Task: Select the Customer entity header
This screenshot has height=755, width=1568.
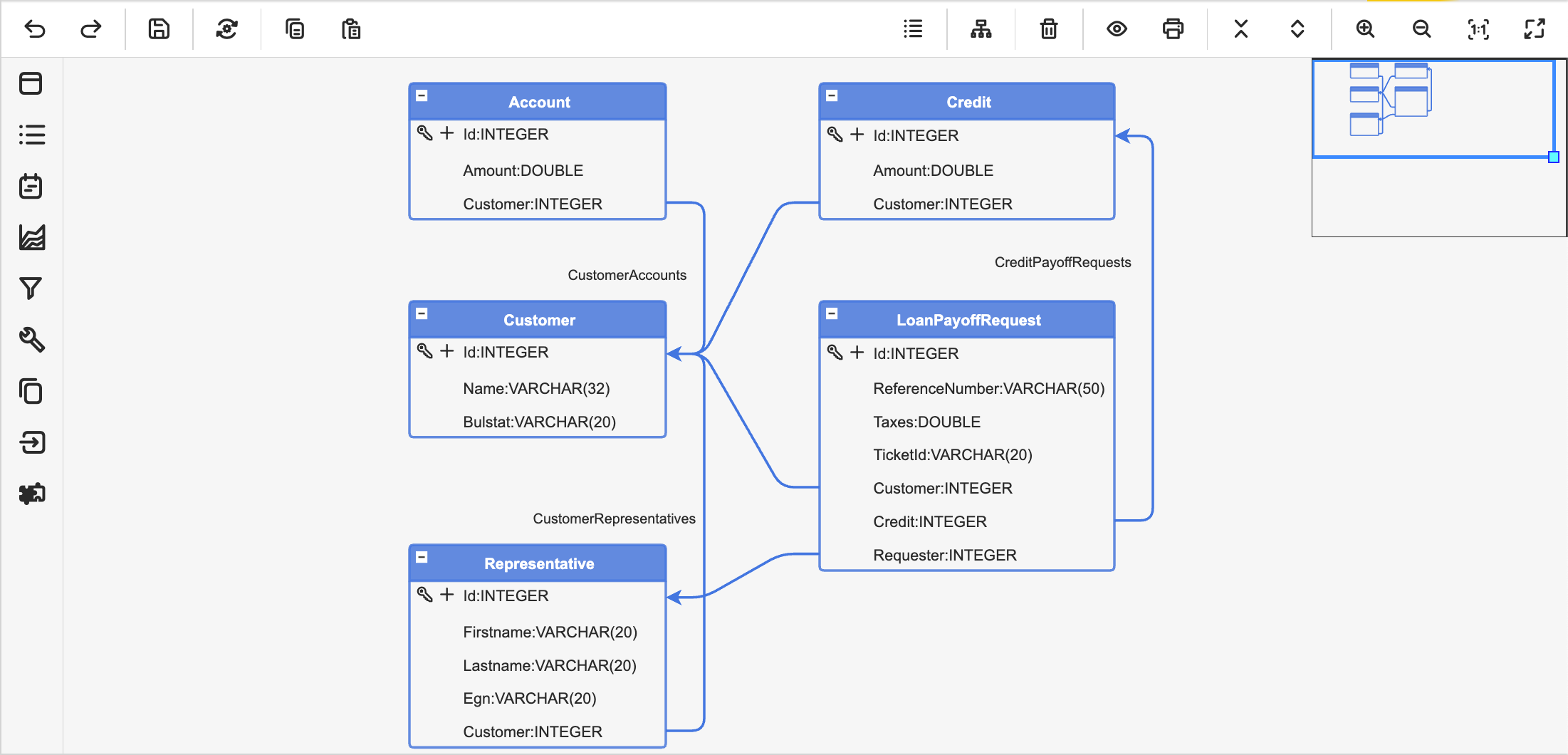Action: pyautogui.click(x=539, y=320)
